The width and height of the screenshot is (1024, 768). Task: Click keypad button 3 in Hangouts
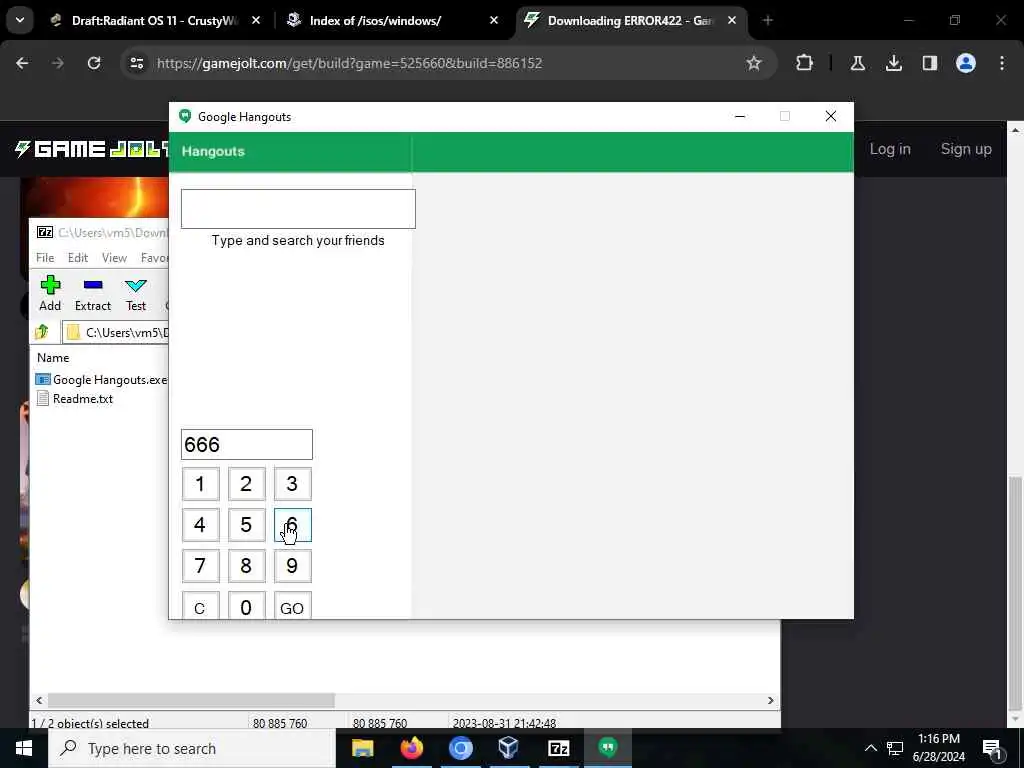click(293, 484)
